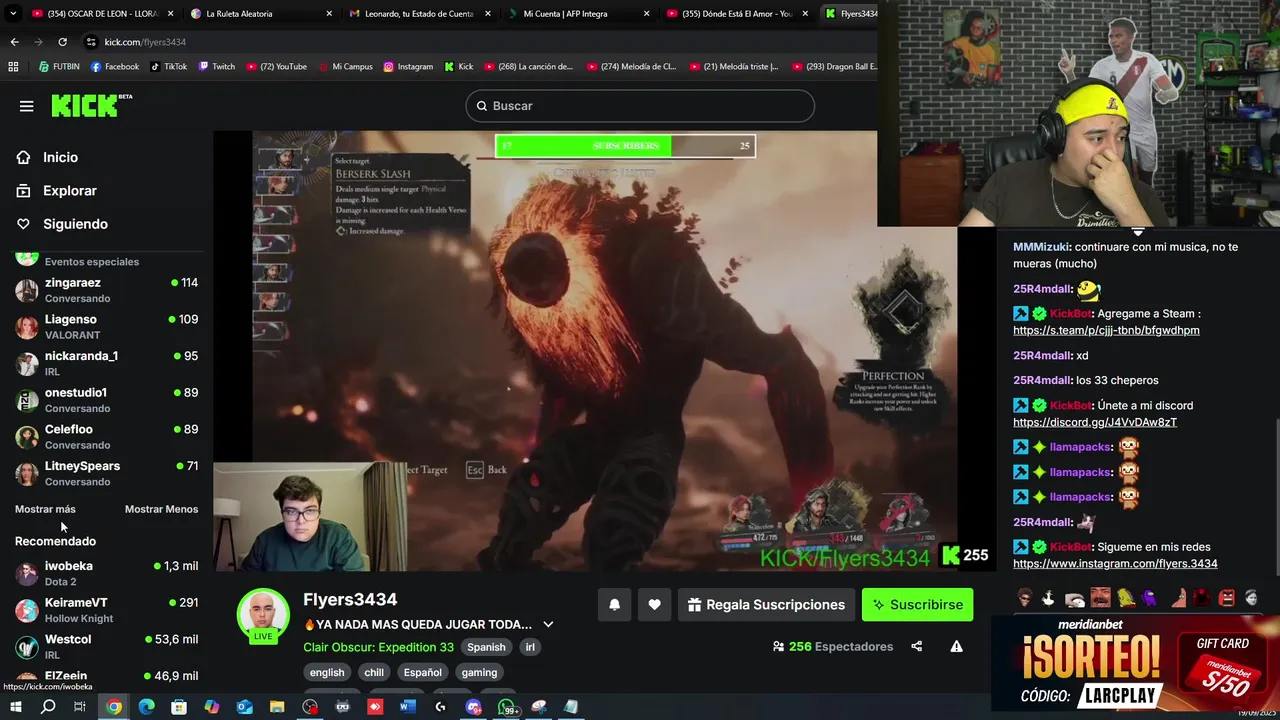This screenshot has height=720, width=1280.
Task: Open the Kick hamburger sidebar menu
Action: tap(27, 106)
